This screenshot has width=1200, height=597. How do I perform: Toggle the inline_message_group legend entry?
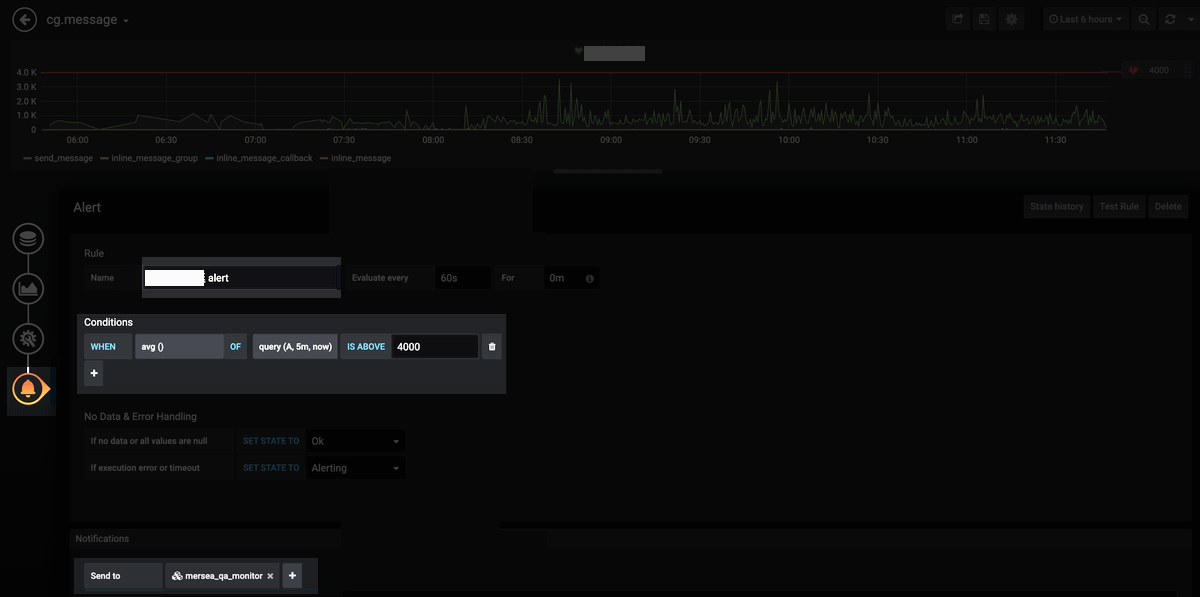click(x=153, y=158)
